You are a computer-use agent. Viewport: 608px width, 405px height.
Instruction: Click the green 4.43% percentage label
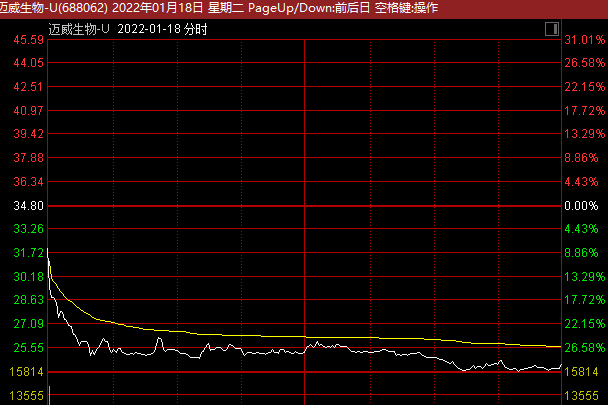tap(581, 229)
